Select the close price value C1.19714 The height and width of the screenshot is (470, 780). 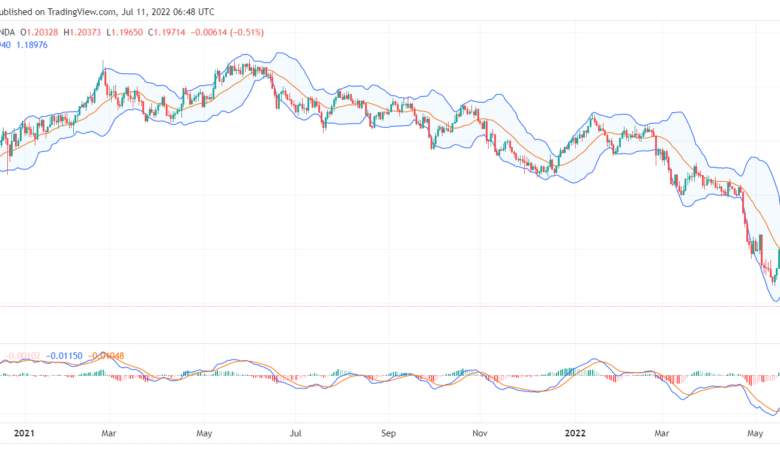[x=167, y=32]
